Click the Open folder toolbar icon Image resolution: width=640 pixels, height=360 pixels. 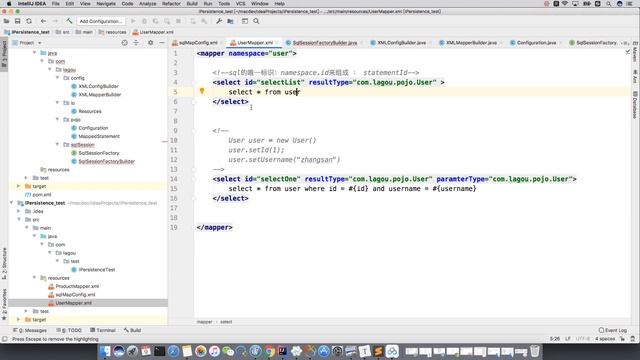6,21
